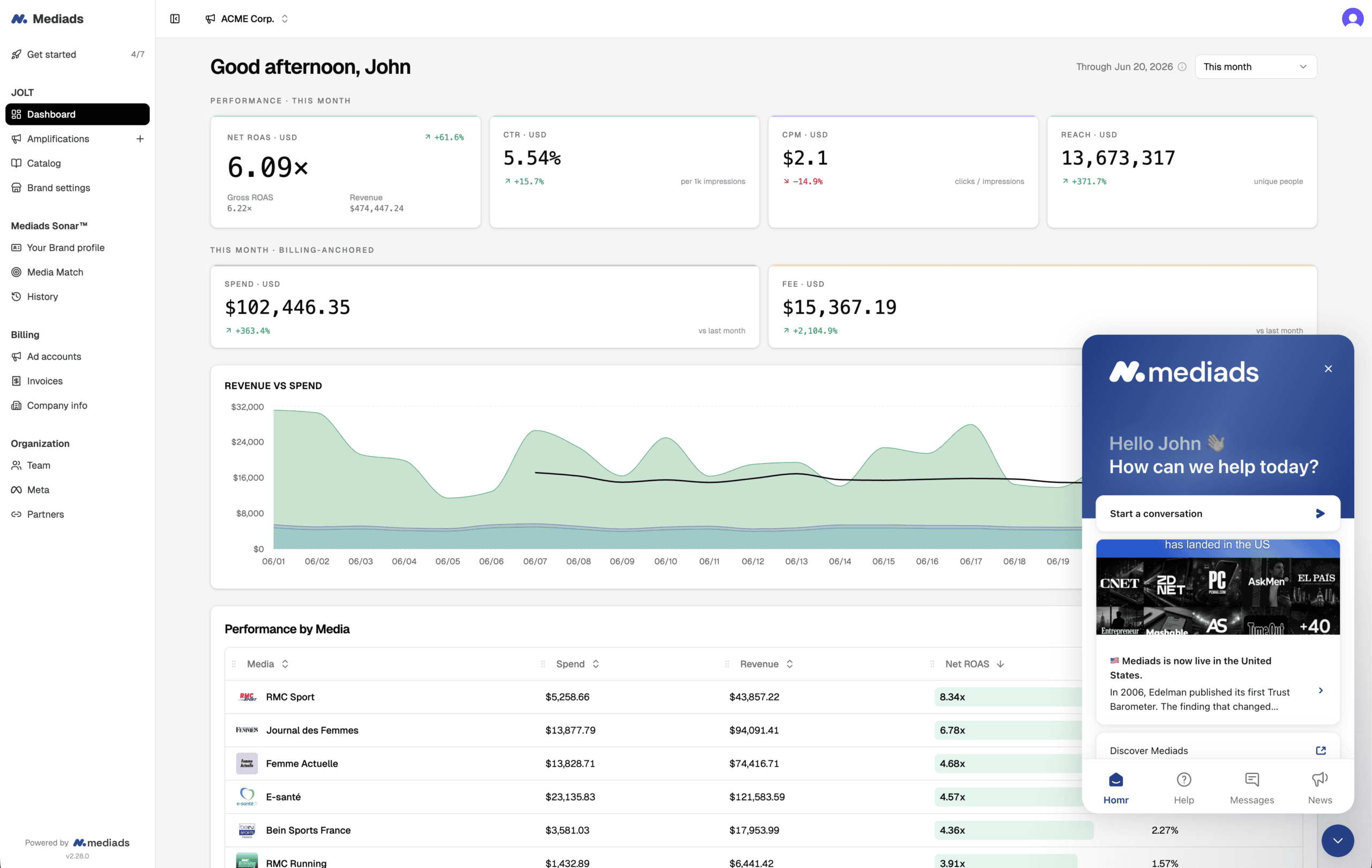Viewport: 1372px width, 868px height.
Task: Open the This month period dropdown
Action: point(1255,66)
